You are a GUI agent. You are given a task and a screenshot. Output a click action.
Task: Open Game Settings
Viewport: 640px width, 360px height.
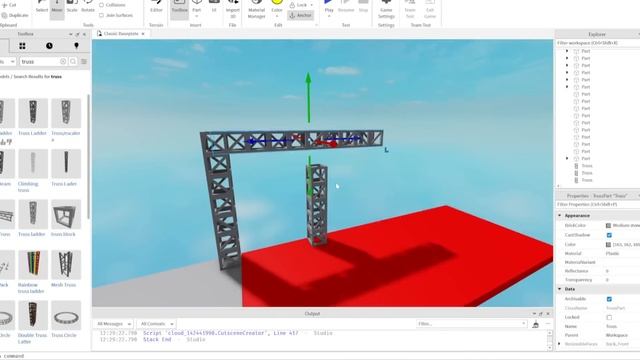click(386, 9)
